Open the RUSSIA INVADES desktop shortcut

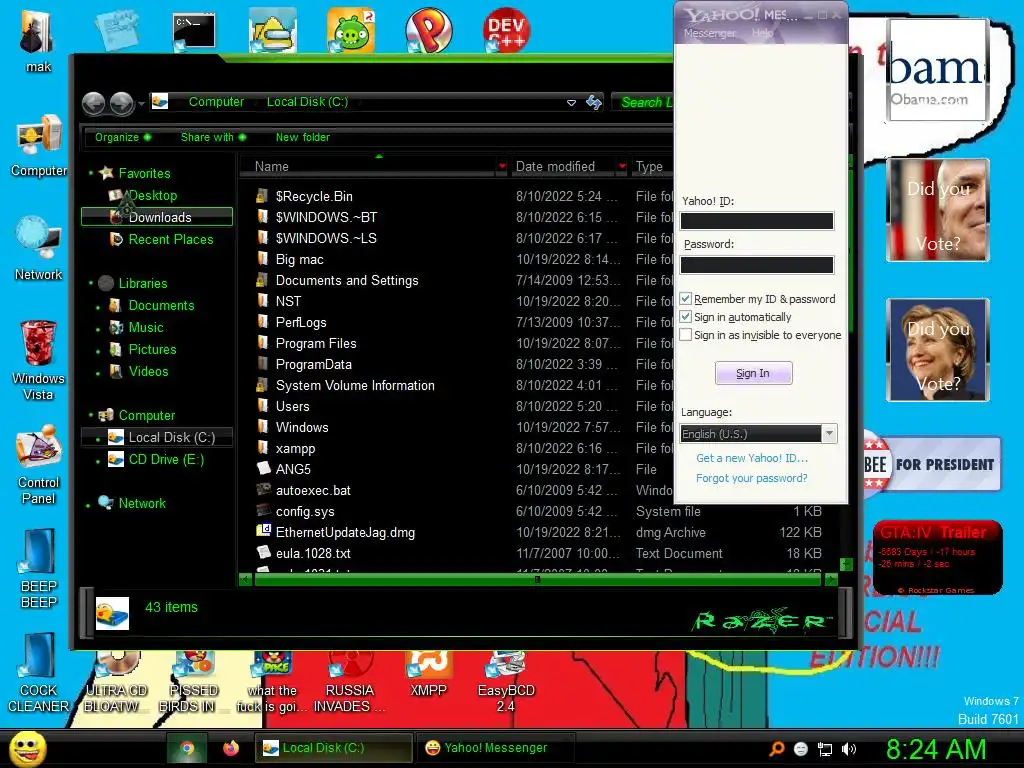(x=349, y=681)
